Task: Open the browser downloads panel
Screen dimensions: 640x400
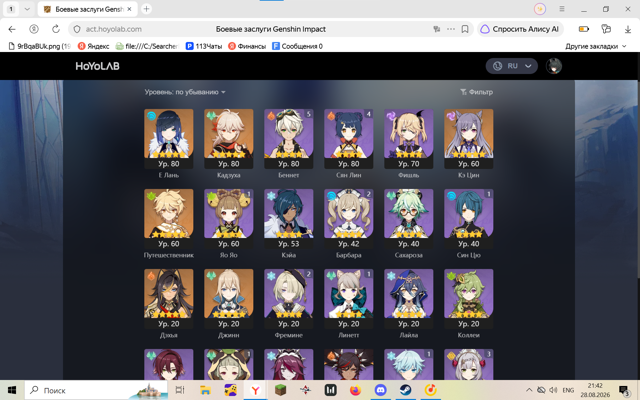Action: coord(628,29)
